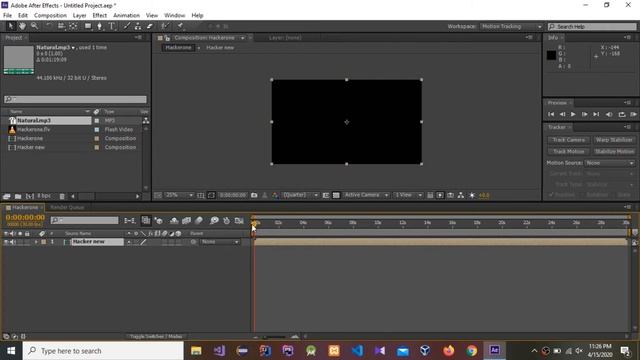Open the magnification ratio 25% dropdown
This screenshot has height=360, width=640.
(x=179, y=196)
